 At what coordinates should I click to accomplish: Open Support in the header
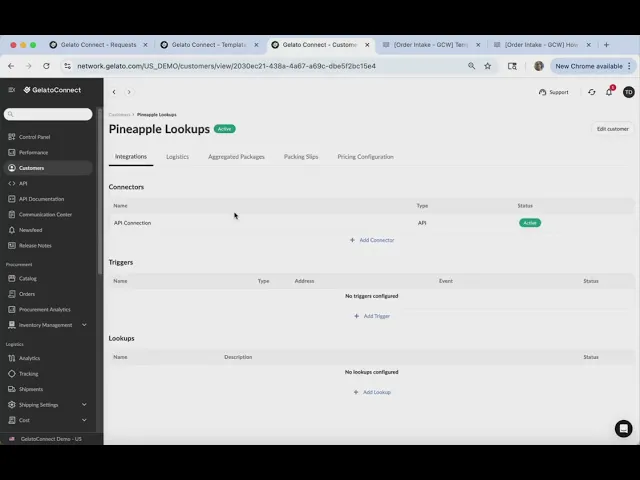(553, 92)
